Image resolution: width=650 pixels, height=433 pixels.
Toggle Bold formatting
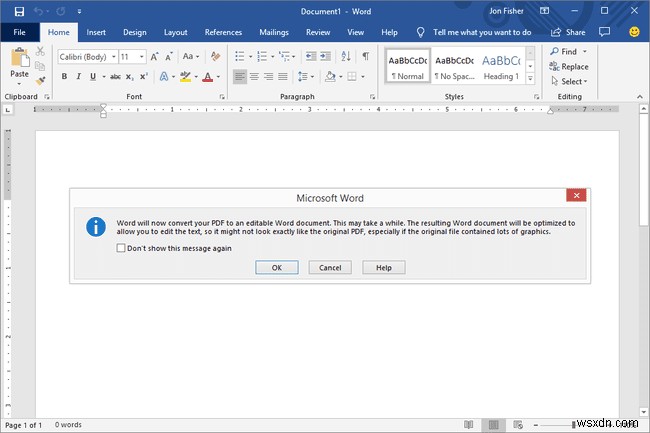pos(64,76)
